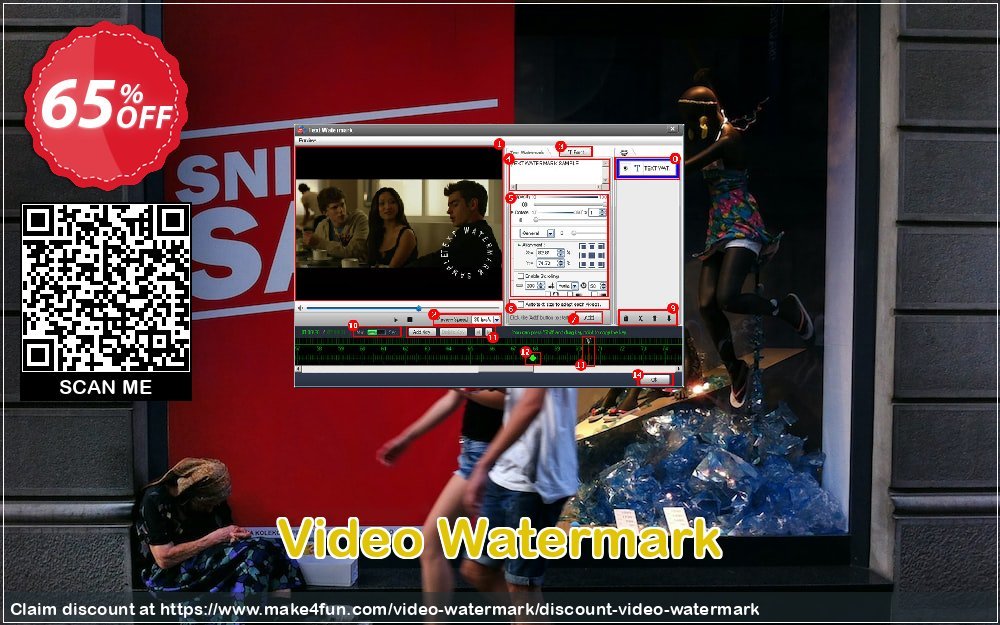This screenshot has width=1000, height=625.
Task: Click the T icon in TEXT WAT layer
Action: tap(637, 168)
